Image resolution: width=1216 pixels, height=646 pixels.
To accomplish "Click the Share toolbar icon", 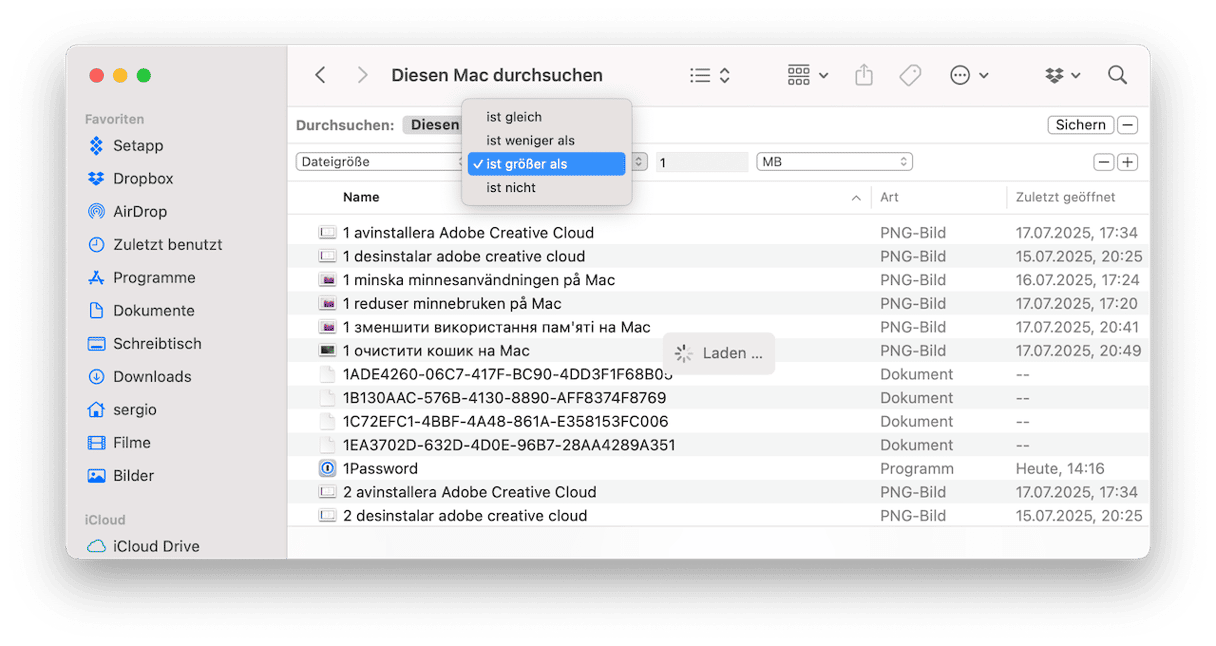I will [x=864, y=75].
